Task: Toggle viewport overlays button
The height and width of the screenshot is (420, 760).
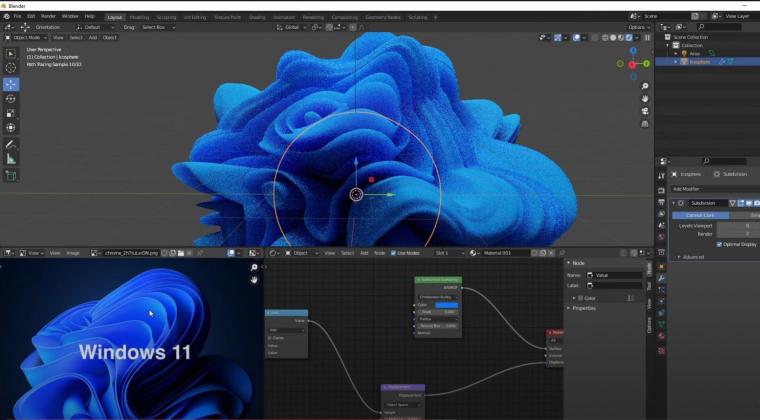Action: point(576,37)
